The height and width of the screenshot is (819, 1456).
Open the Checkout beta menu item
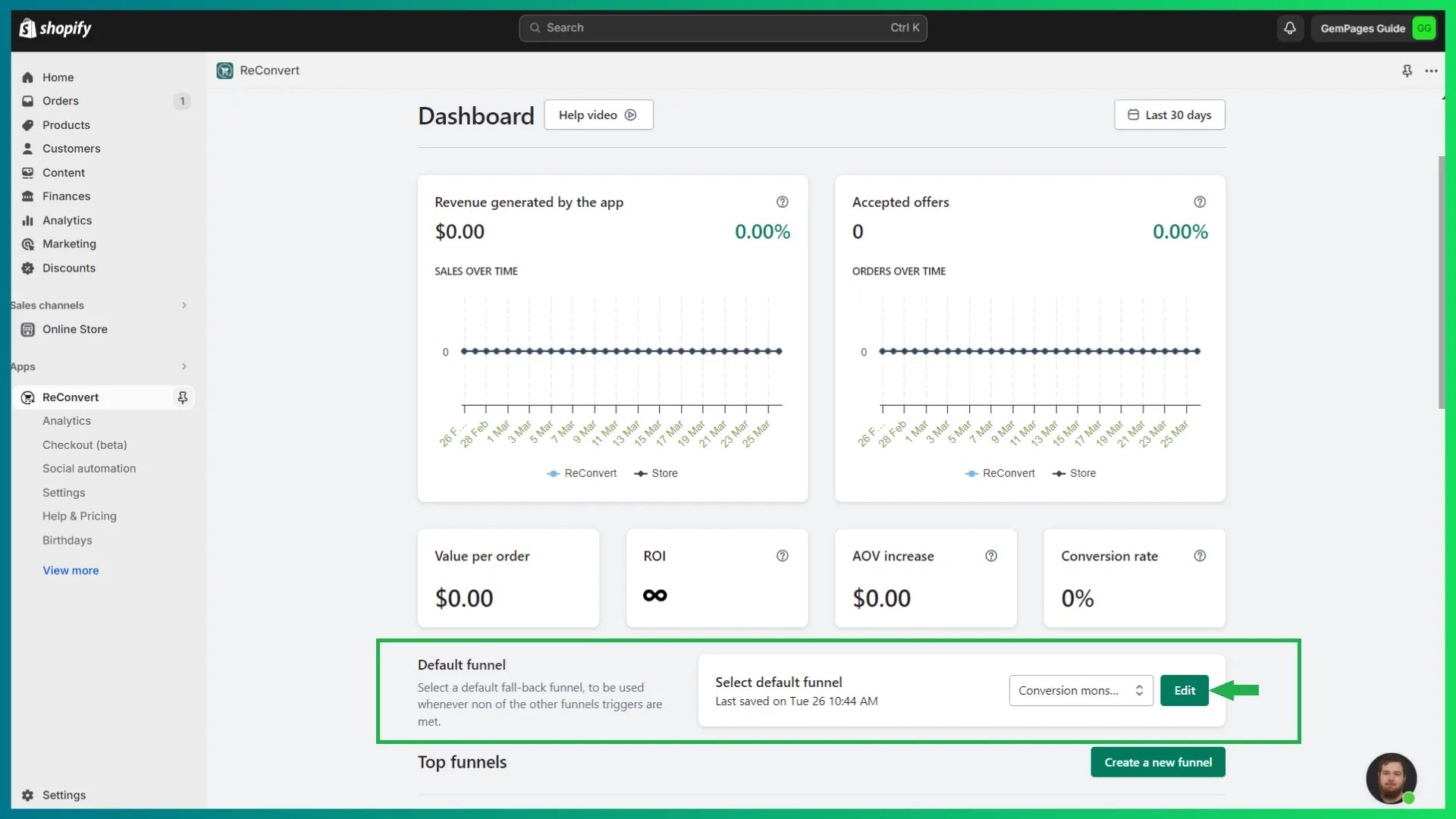85,444
